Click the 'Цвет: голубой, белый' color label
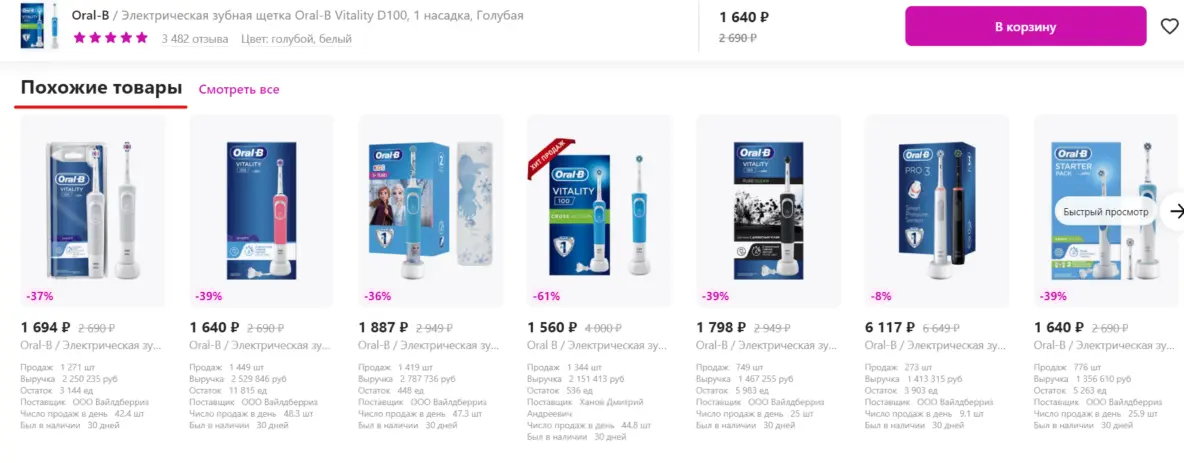This screenshot has height=463, width=1184. 296,39
